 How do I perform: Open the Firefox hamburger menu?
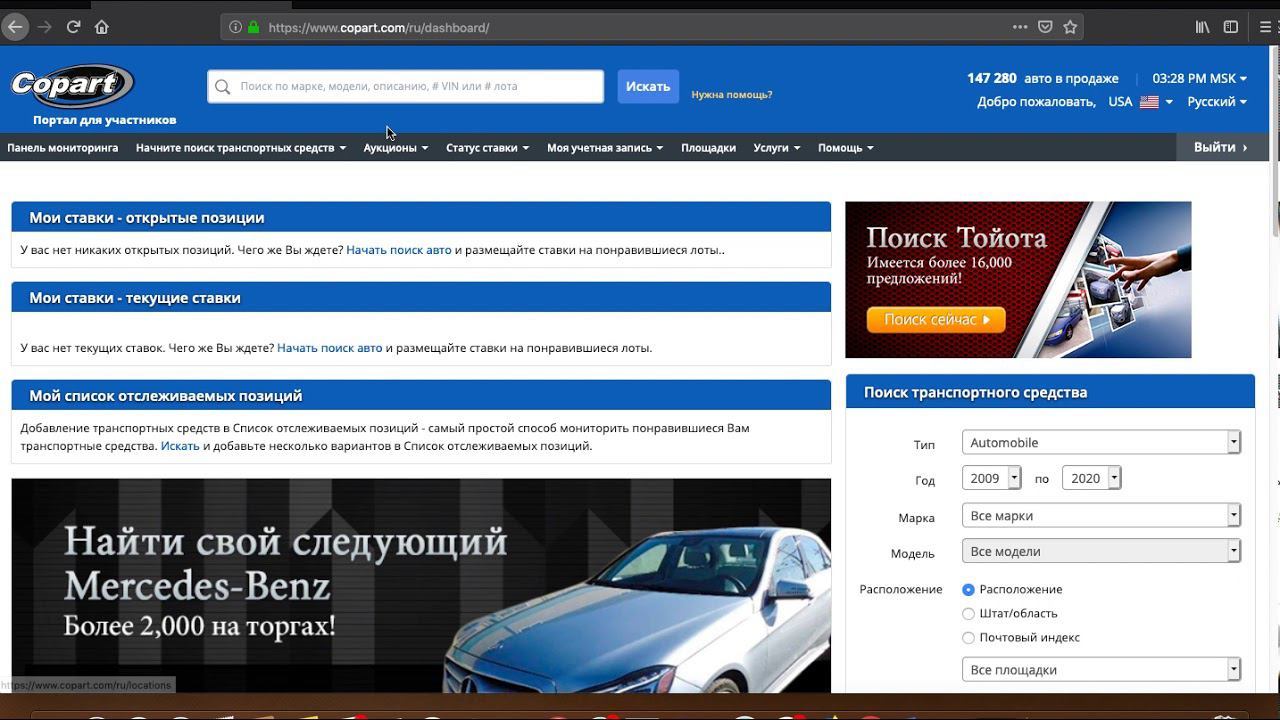point(1266,27)
